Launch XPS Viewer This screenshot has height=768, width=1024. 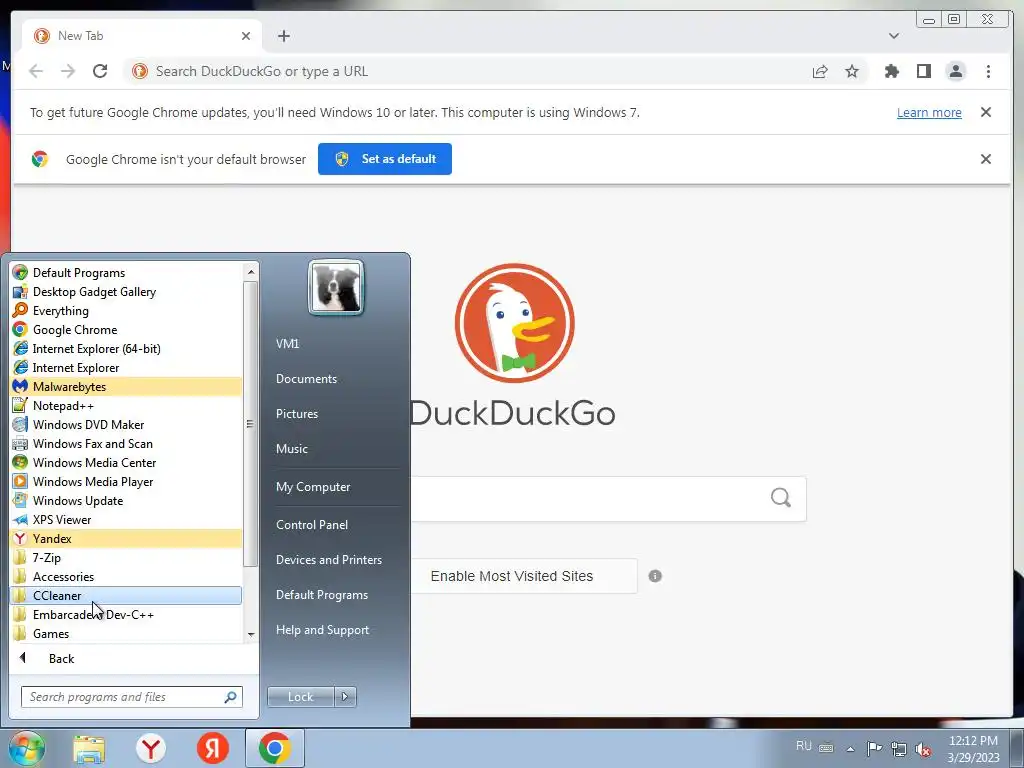[127, 519]
